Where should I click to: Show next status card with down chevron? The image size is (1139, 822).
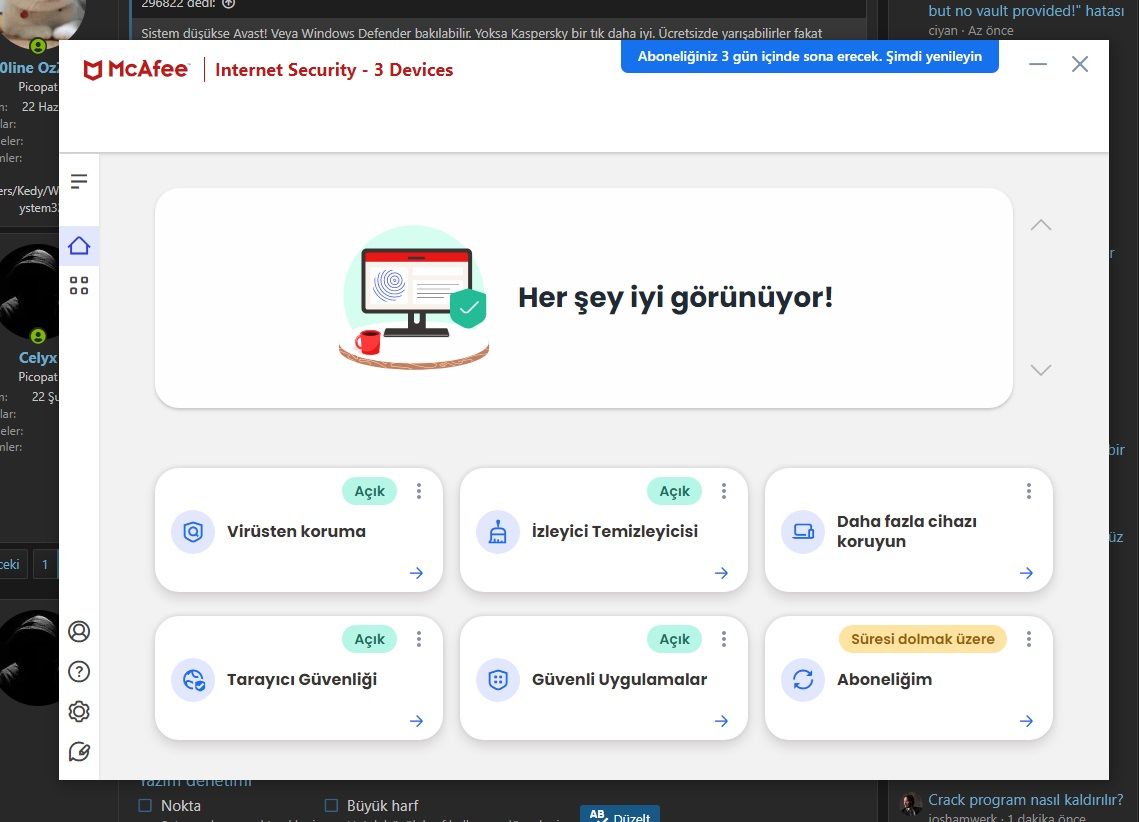(1041, 370)
